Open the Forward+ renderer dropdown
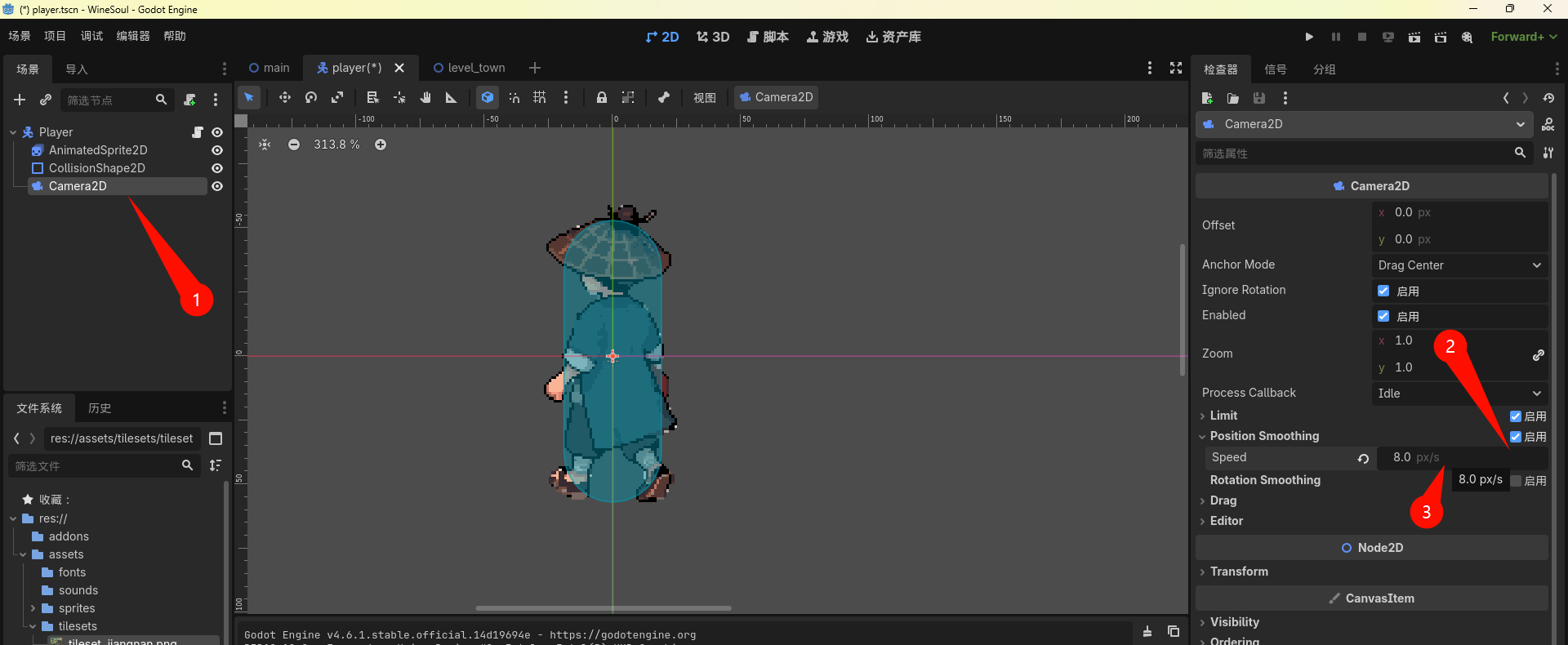This screenshot has width=1568, height=645. pos(1524,37)
